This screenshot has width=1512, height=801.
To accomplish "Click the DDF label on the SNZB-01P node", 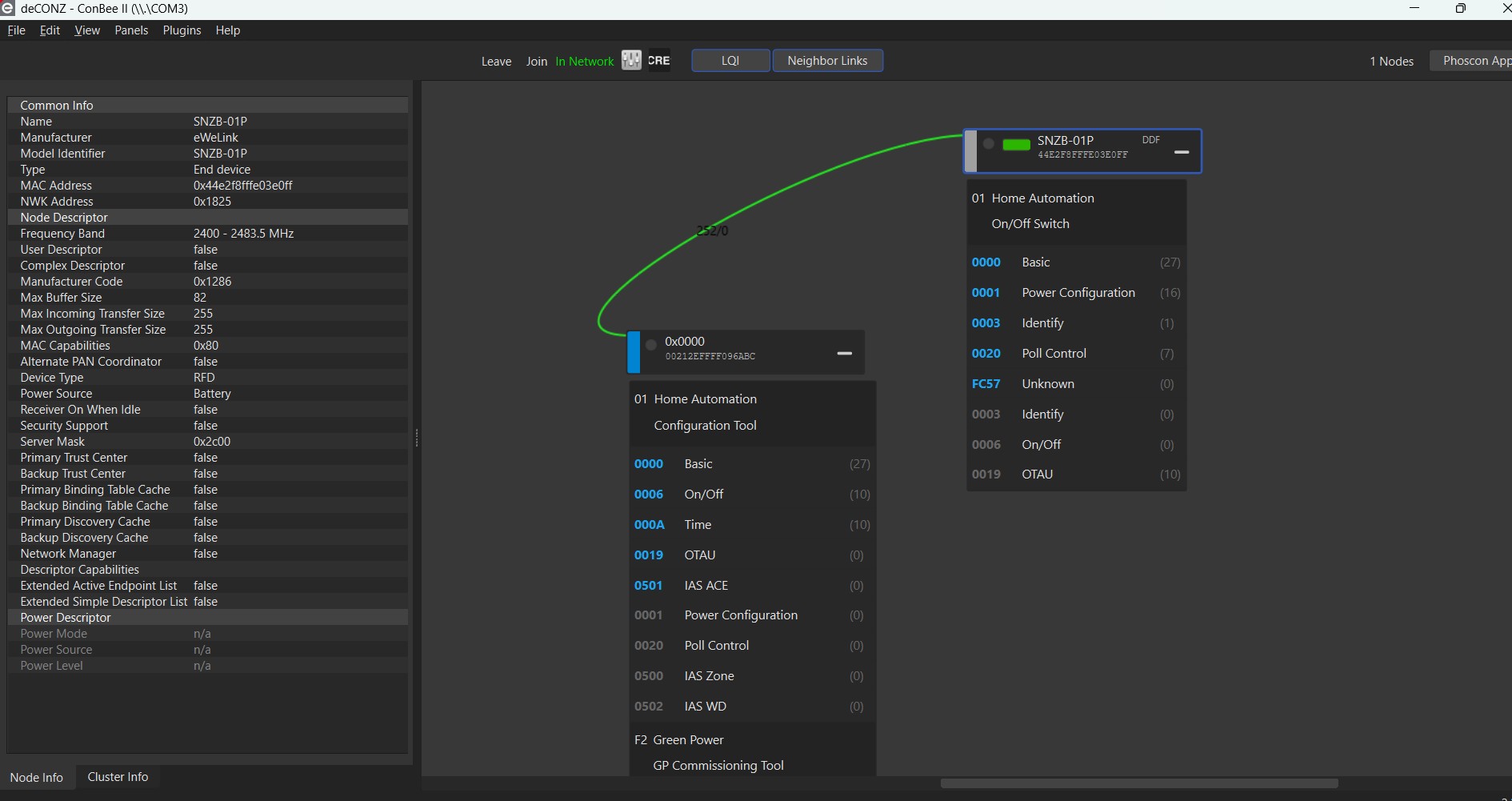I will click(1150, 140).
